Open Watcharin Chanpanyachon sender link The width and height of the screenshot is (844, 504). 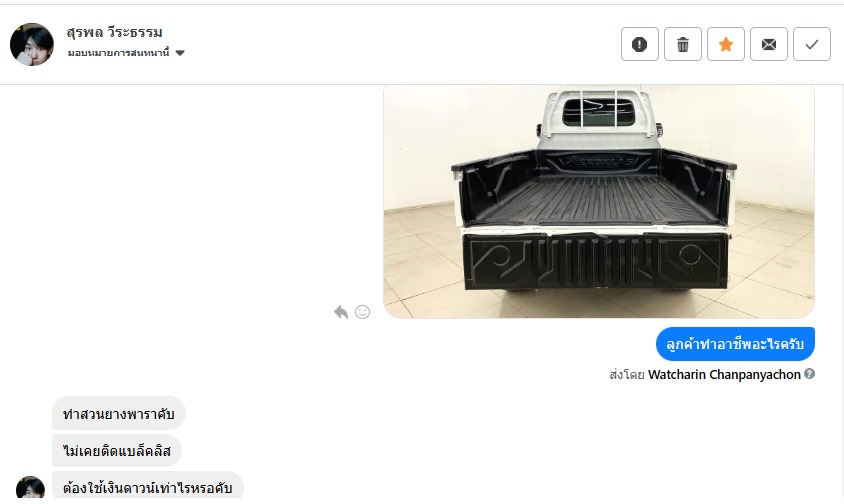(x=724, y=374)
